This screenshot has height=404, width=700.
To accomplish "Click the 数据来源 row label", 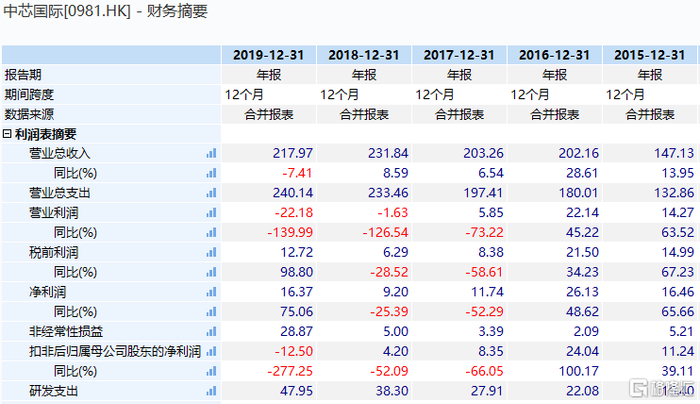I will coord(29,114).
